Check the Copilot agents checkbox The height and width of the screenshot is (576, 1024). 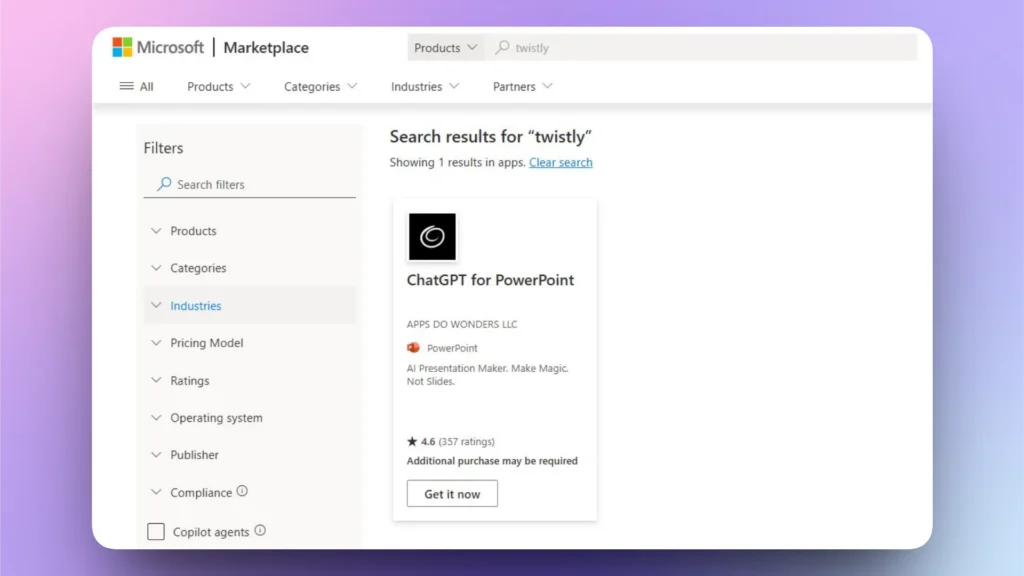[156, 531]
